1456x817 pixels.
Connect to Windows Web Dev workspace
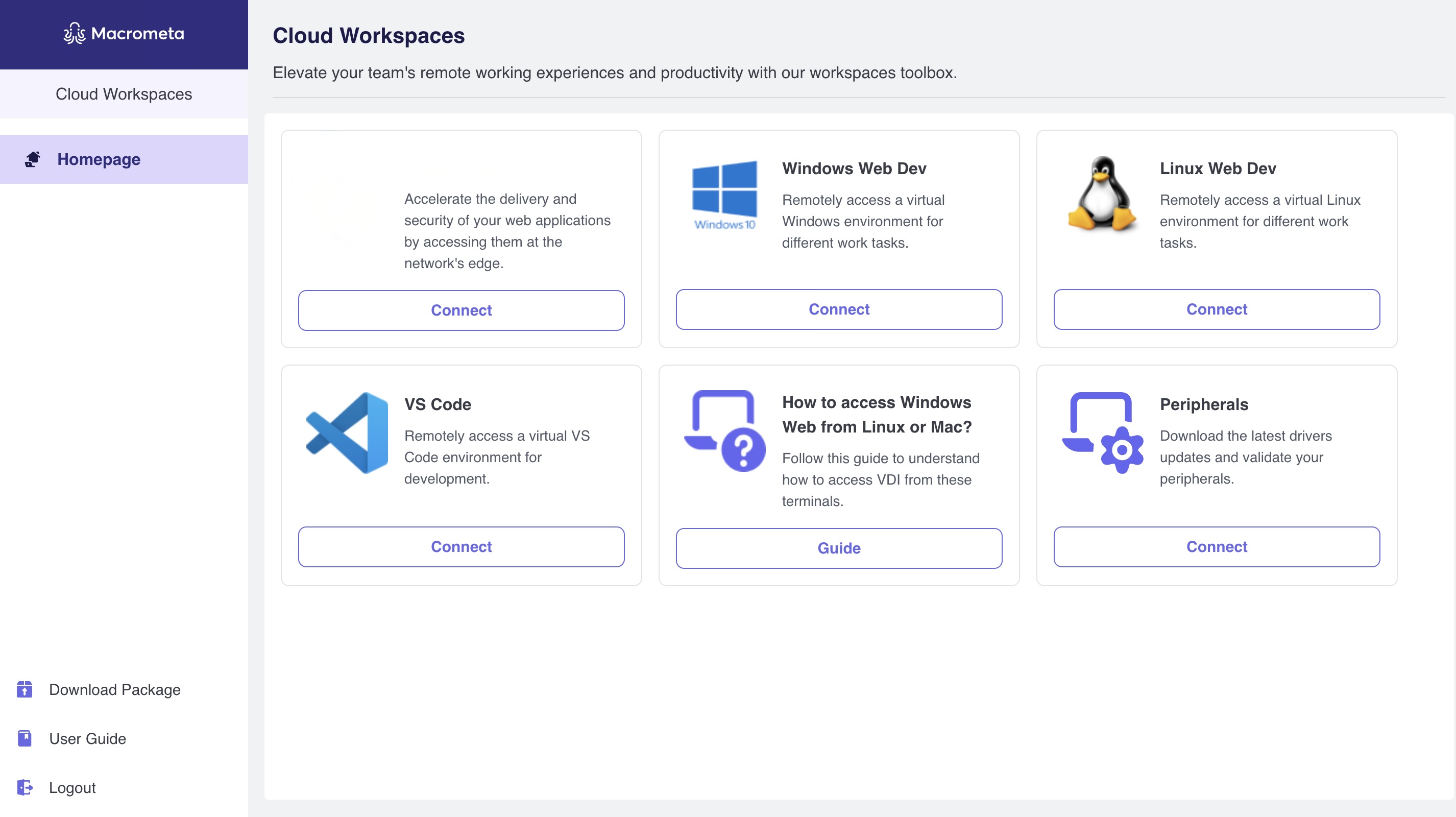[839, 309]
